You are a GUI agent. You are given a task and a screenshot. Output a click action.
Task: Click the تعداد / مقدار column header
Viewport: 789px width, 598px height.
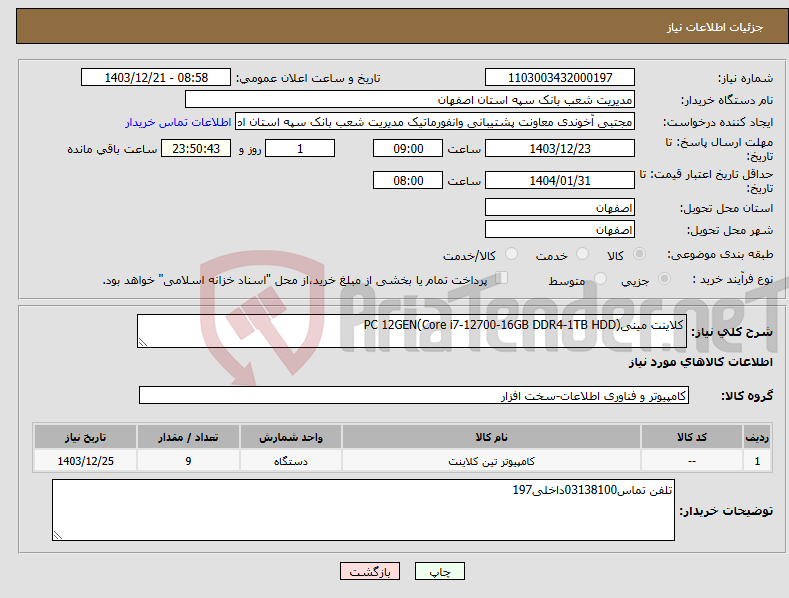point(188,437)
